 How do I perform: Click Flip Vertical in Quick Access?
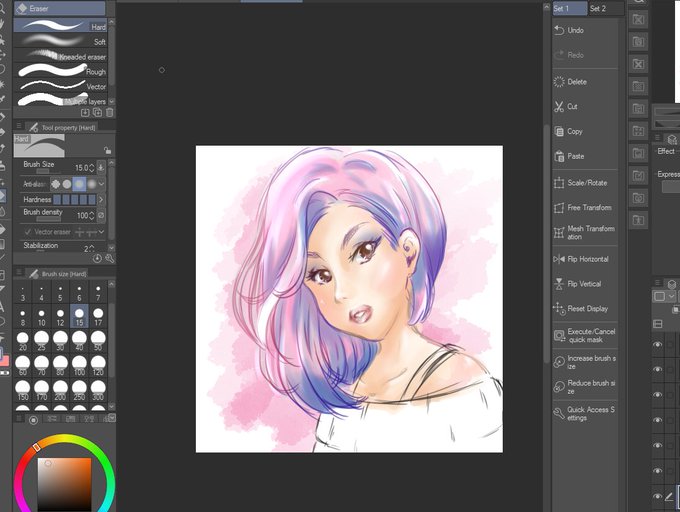(x=585, y=284)
